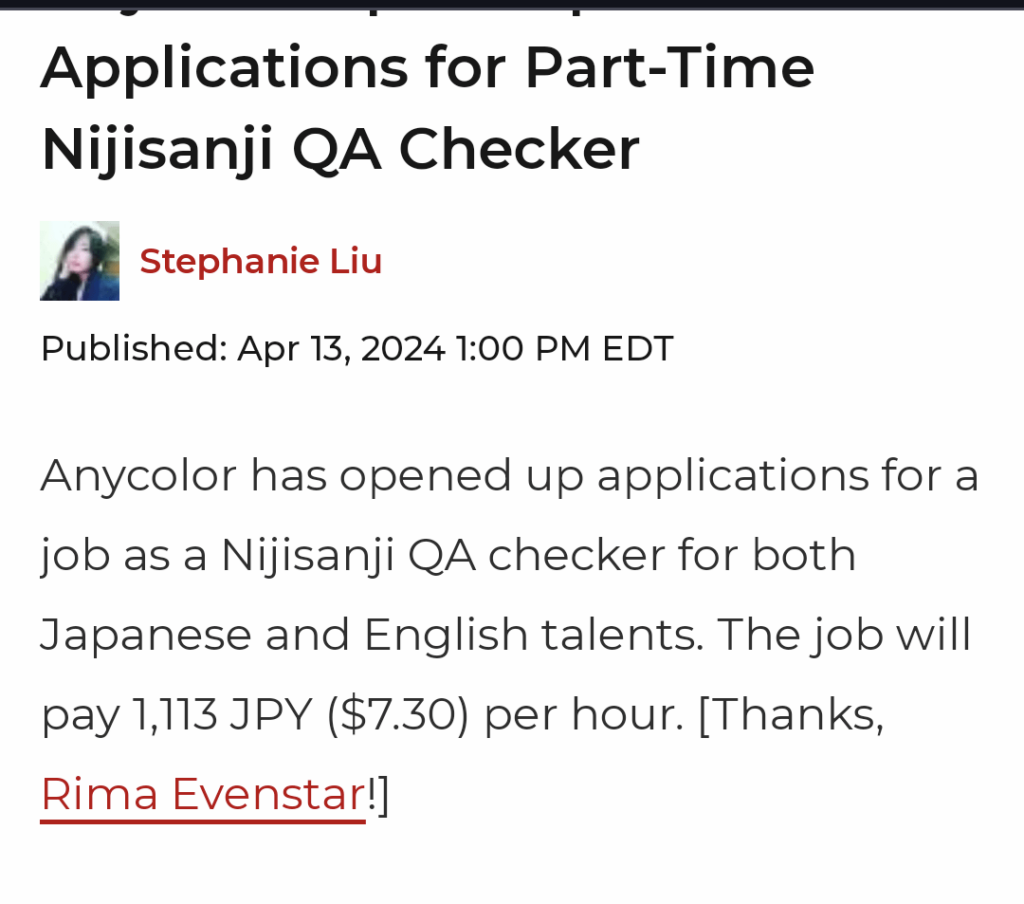Screen dimensions: 1024x904
Task: Click the "($7.30)" dollar conversion text
Action: coord(398,715)
